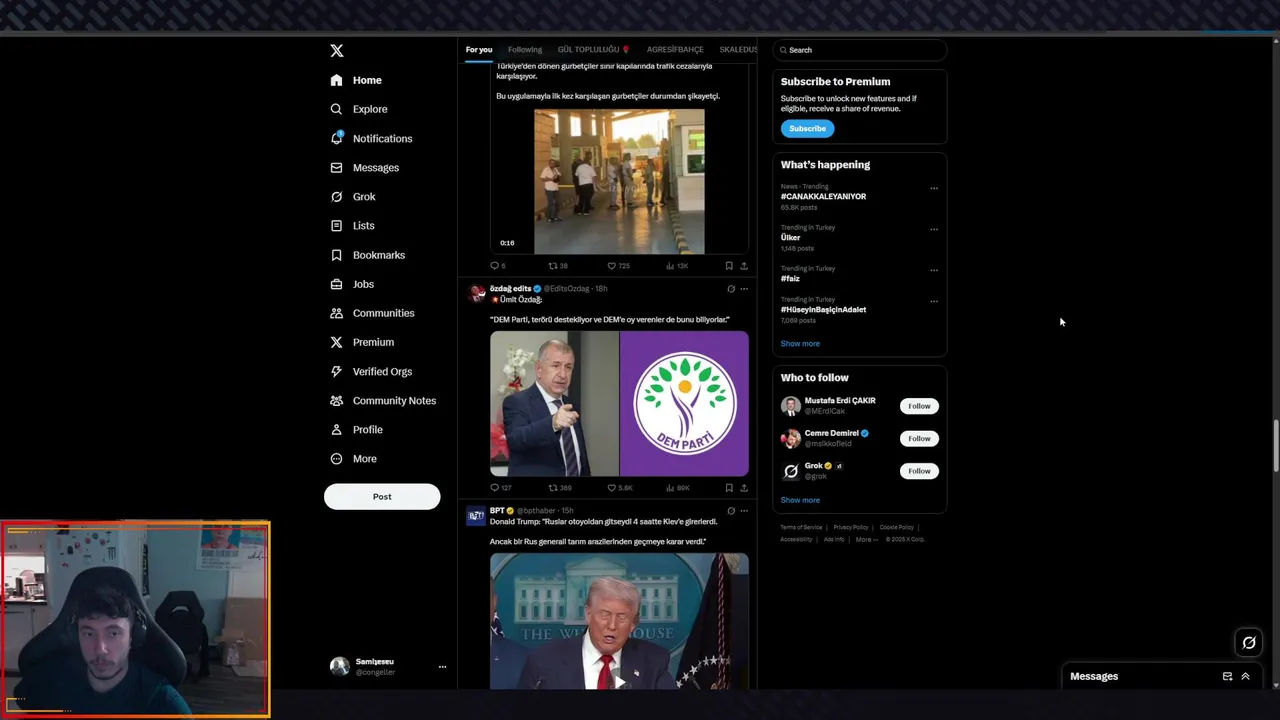The width and height of the screenshot is (1280, 720).
Task: Open Grok explain icon on BPT post
Action: (x=731, y=511)
